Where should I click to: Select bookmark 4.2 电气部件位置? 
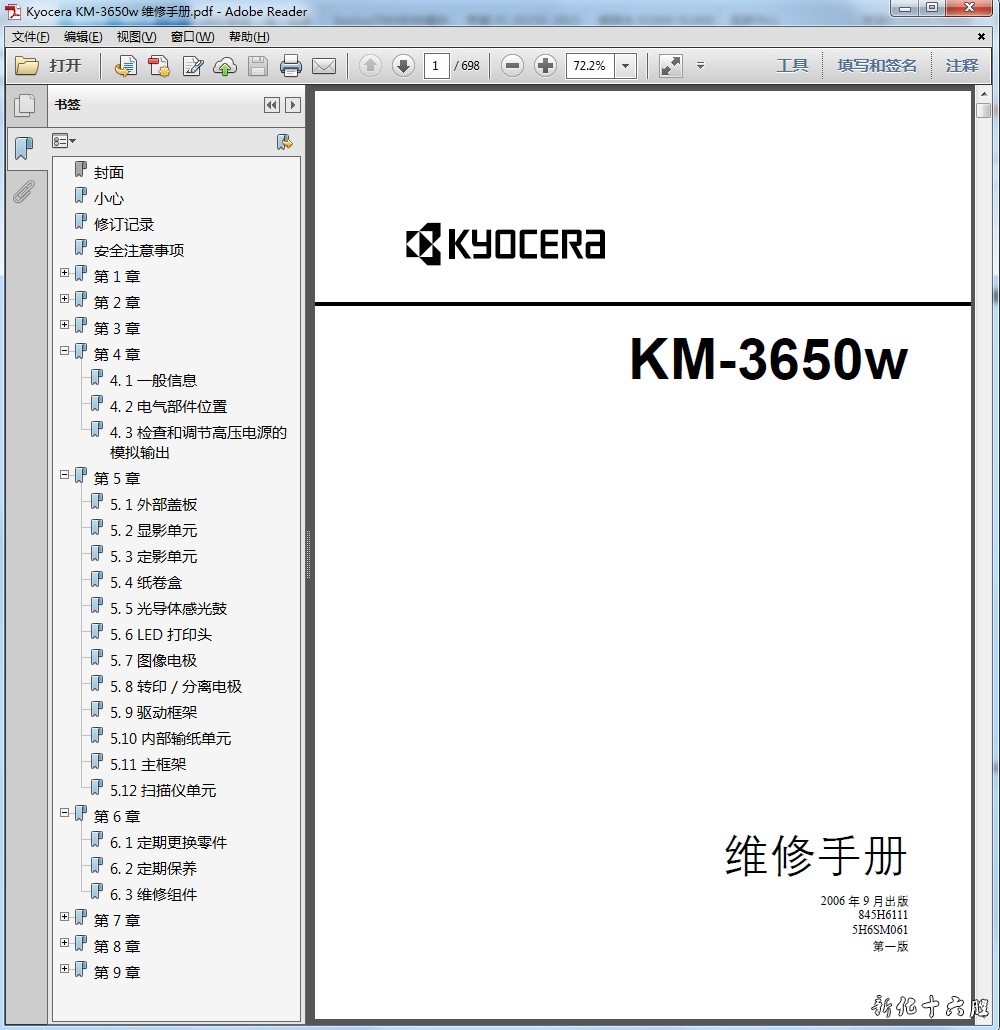pyautogui.click(x=168, y=407)
